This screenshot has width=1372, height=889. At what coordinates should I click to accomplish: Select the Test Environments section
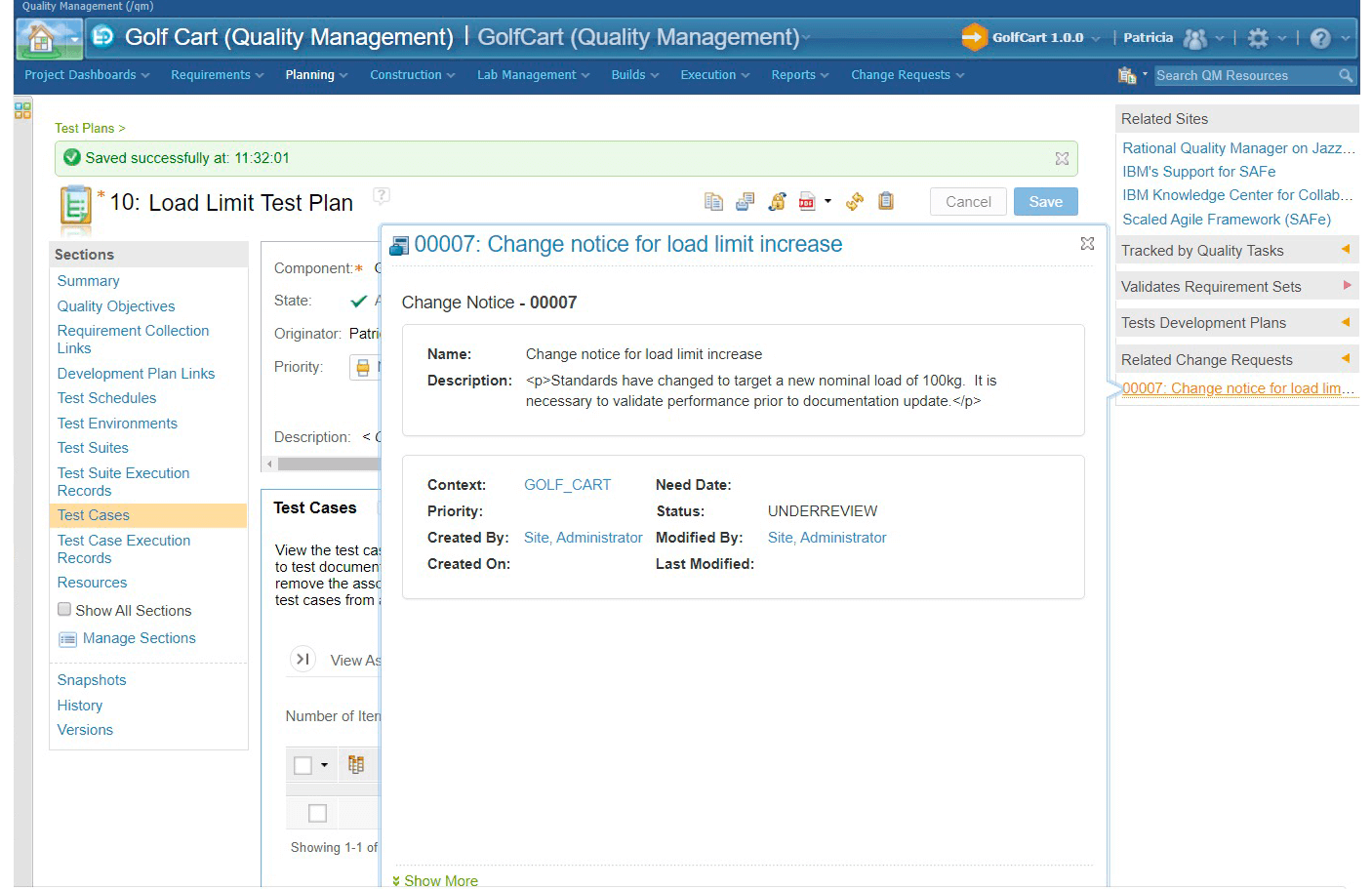[x=117, y=424]
